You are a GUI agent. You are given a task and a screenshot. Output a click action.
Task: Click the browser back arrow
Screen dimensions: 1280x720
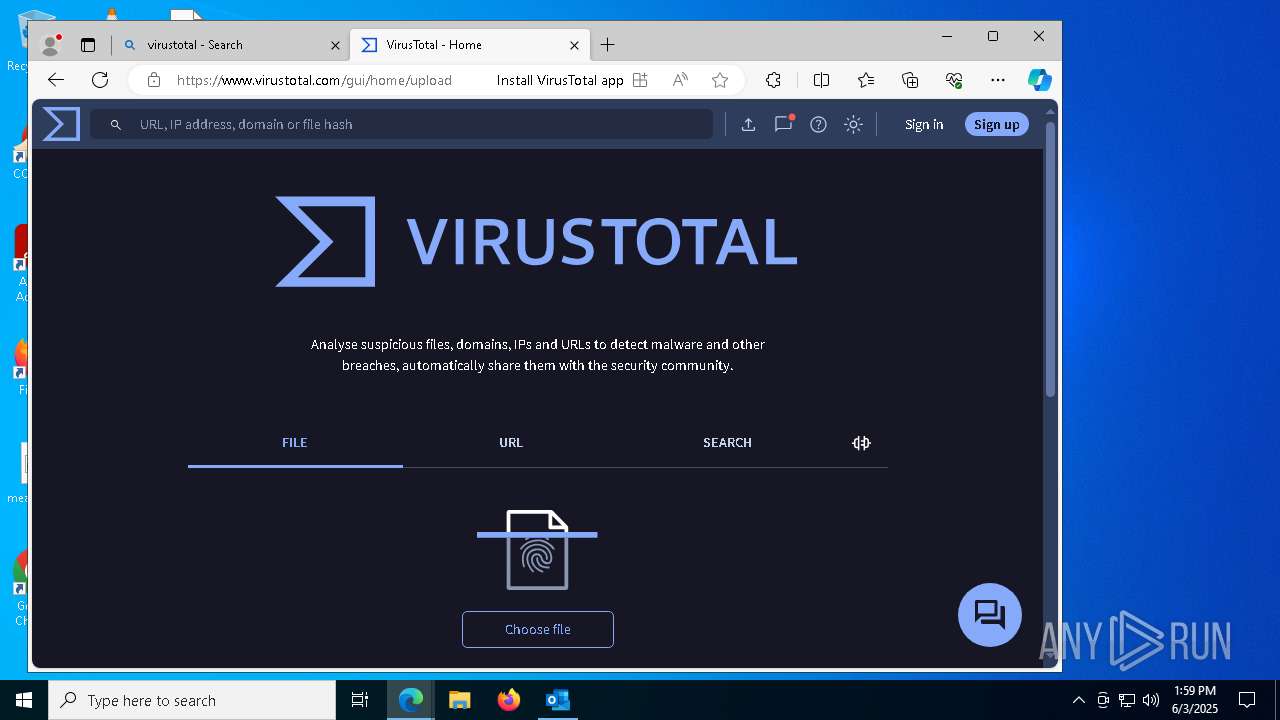tap(56, 80)
